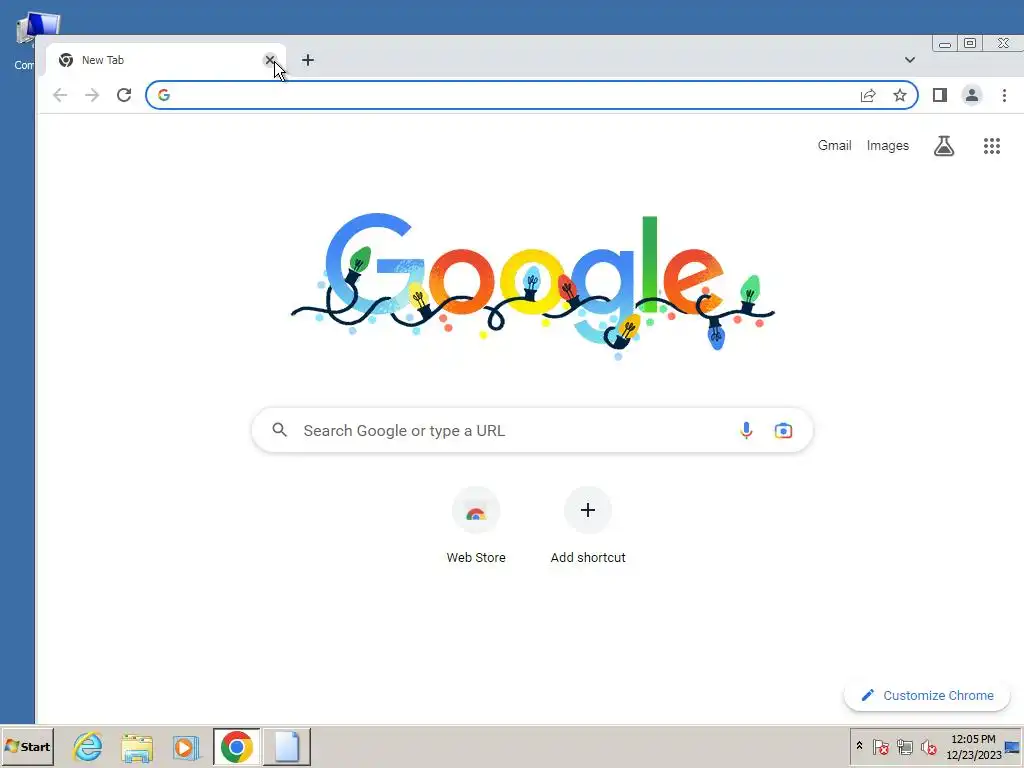Open the Web Store shortcut
Viewport: 1024px width, 768px height.
476,526
